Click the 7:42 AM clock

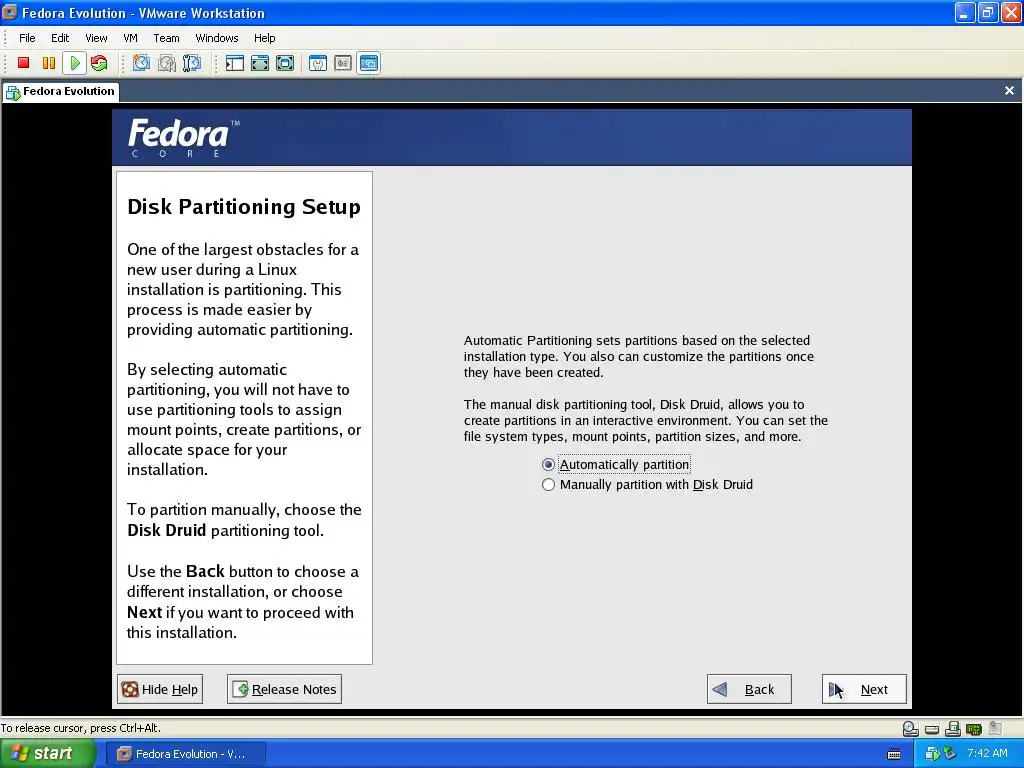pos(987,753)
